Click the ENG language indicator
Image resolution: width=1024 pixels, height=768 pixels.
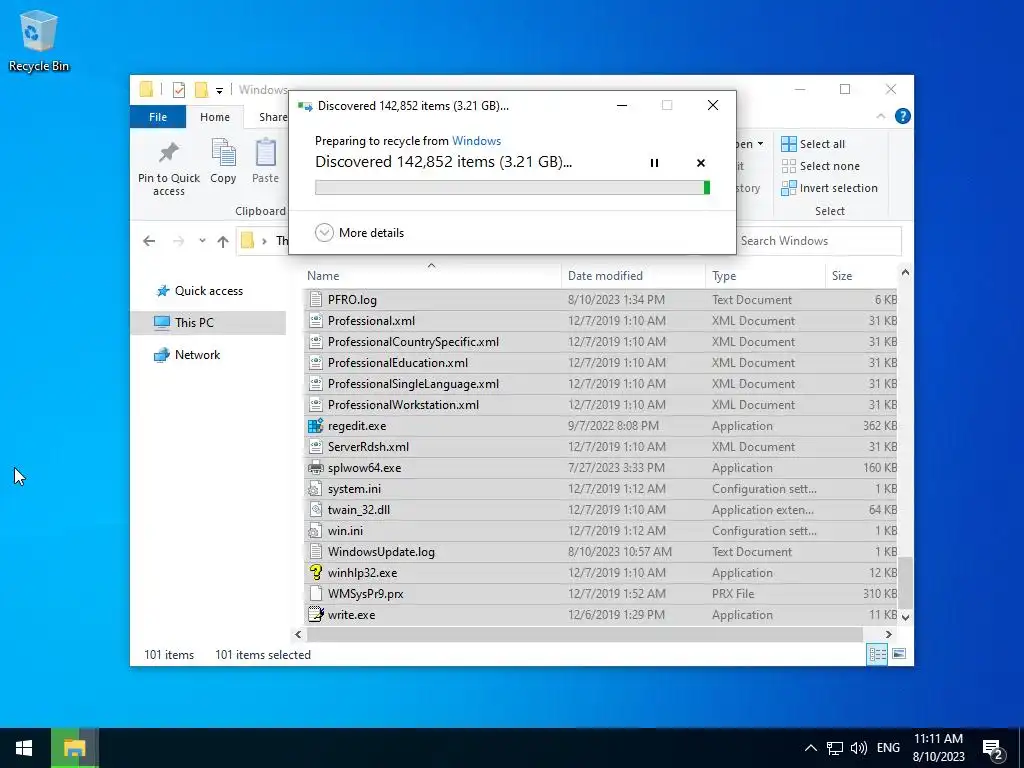(888, 748)
